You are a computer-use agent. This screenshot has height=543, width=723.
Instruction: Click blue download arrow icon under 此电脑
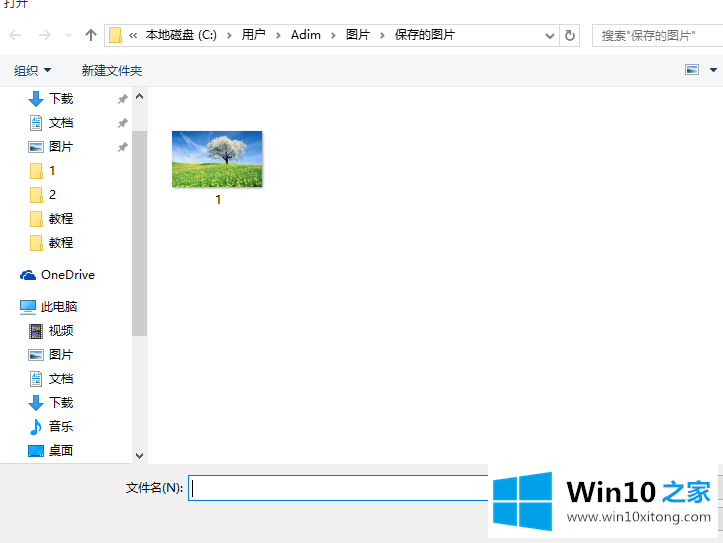[x=36, y=403]
